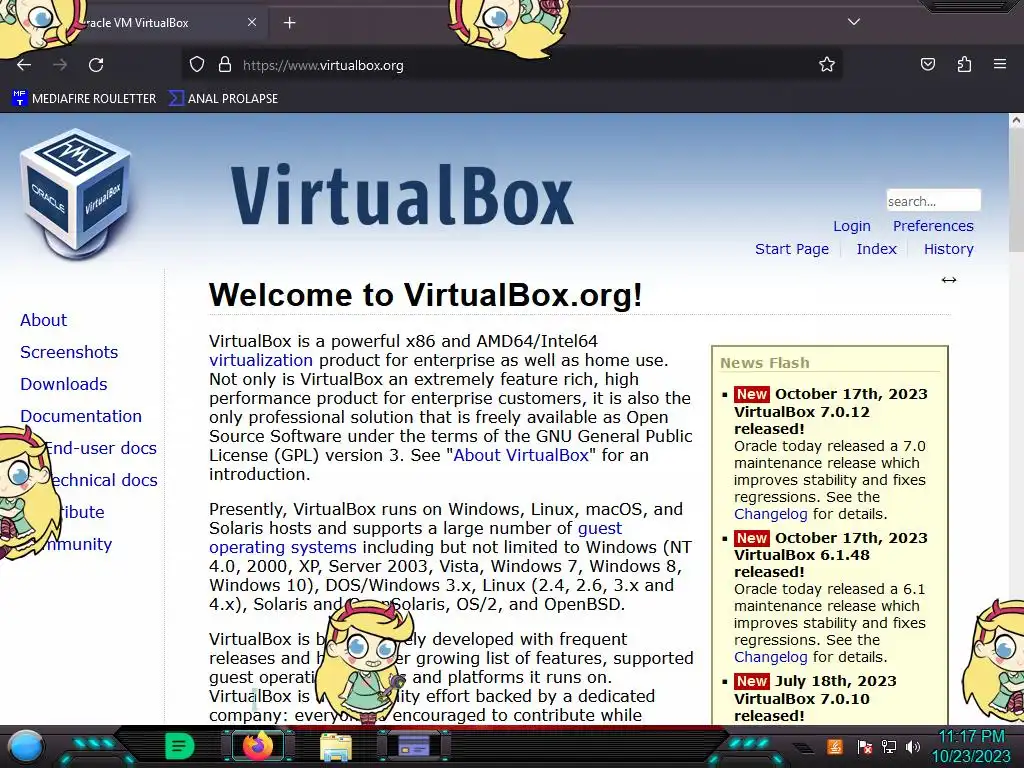Open End-user docs link
This screenshot has height=768, width=1024.
[102, 448]
